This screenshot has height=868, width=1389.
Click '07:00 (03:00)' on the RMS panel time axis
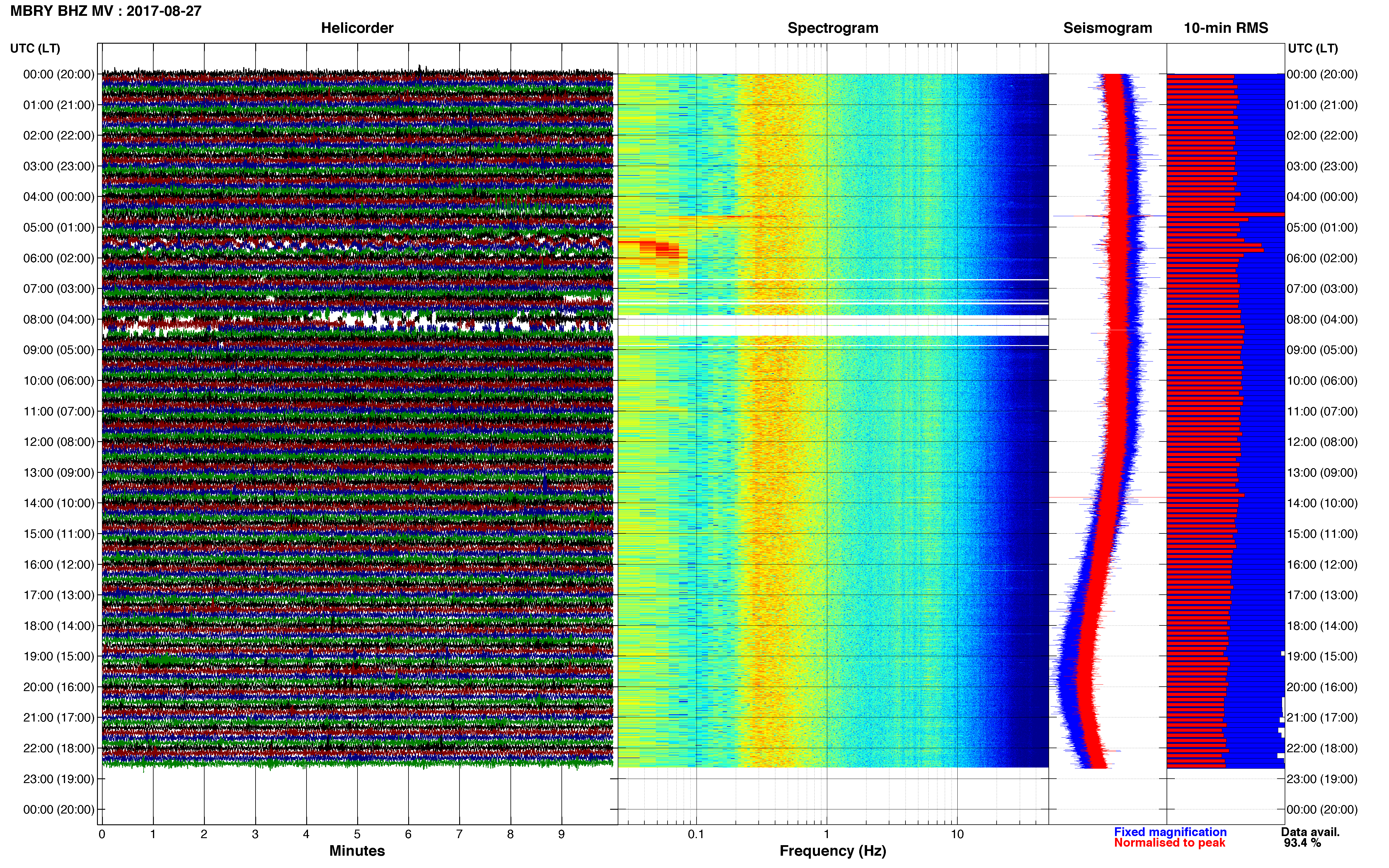1322,289
